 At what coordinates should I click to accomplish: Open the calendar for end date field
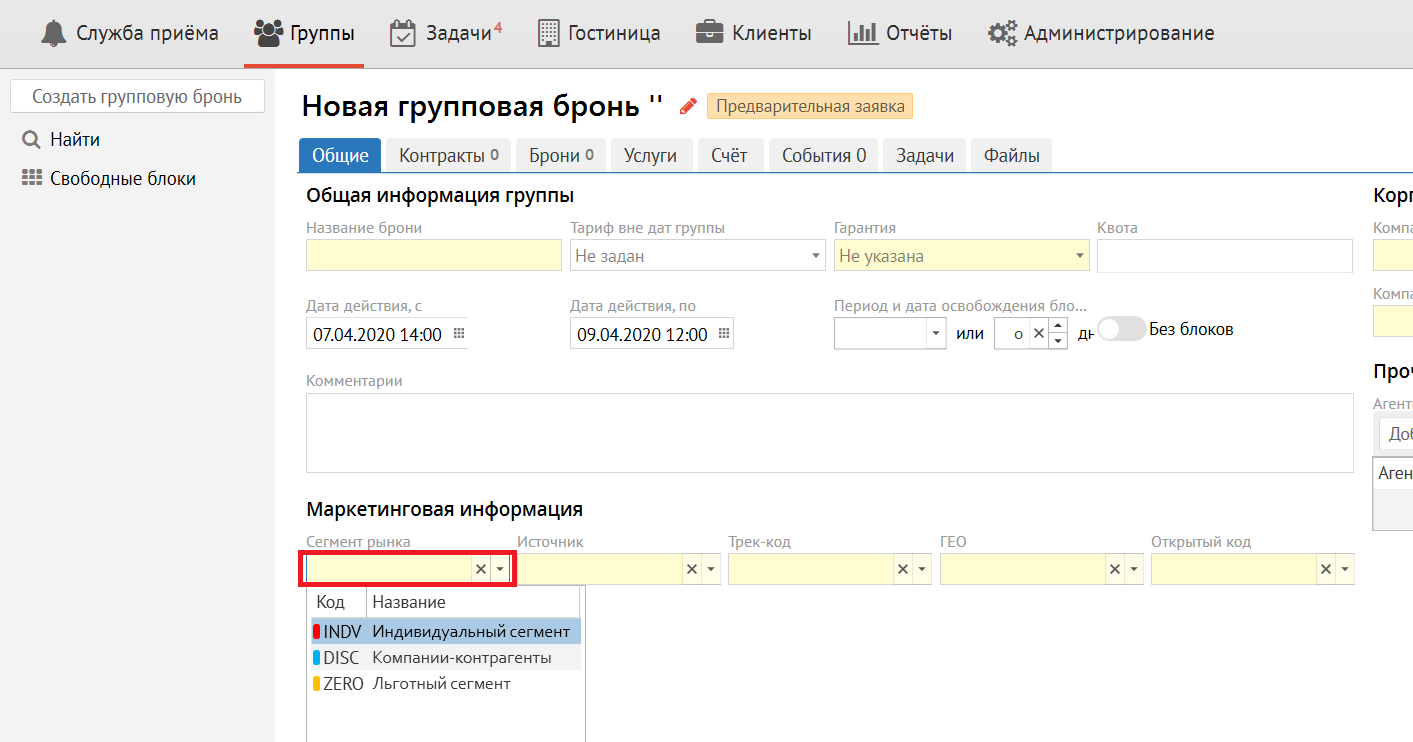[724, 334]
